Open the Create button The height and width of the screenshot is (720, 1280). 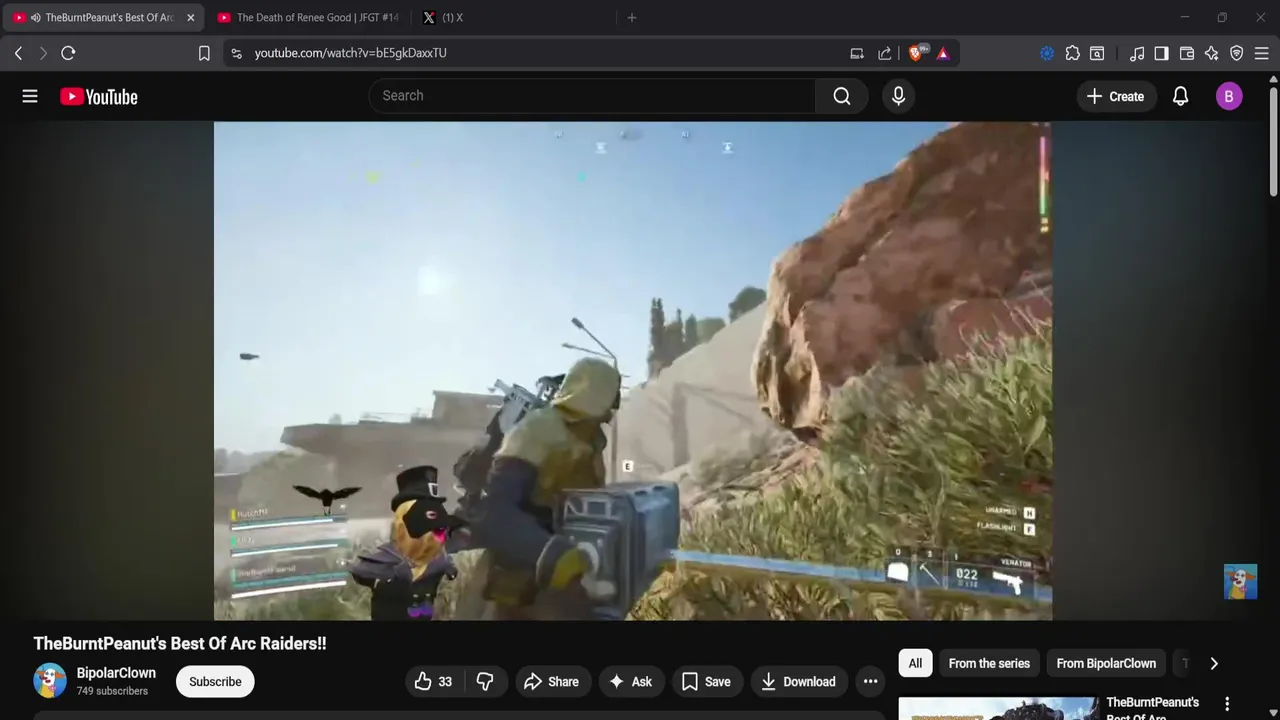point(1115,96)
